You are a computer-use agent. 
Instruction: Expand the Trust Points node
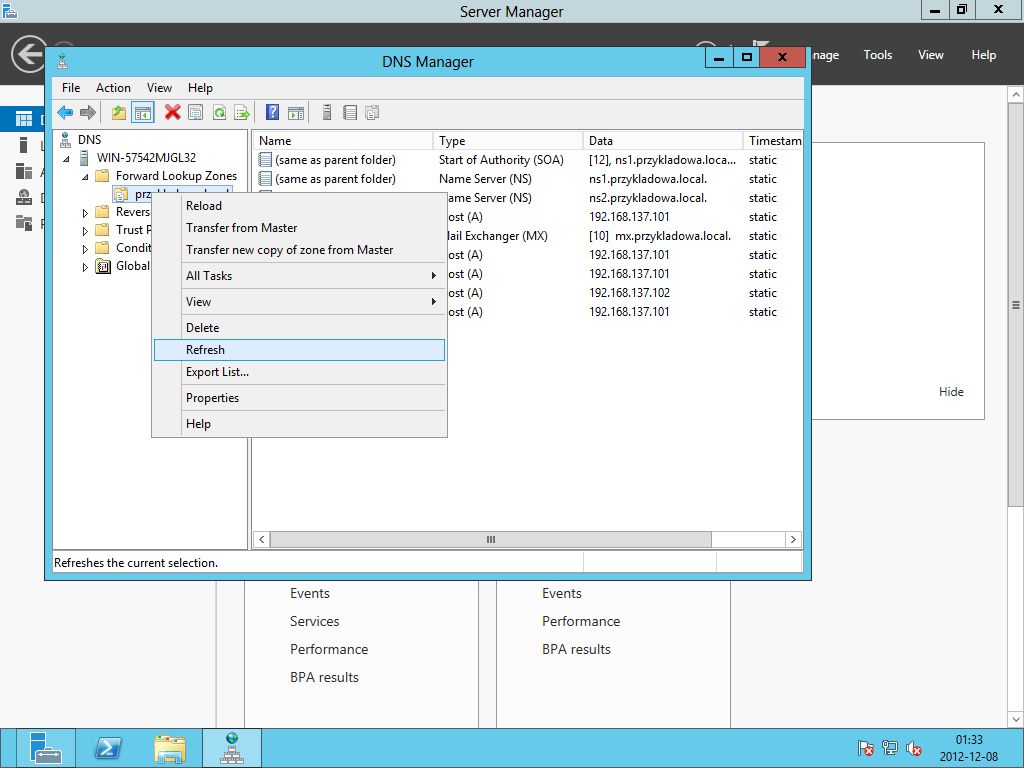85,231
